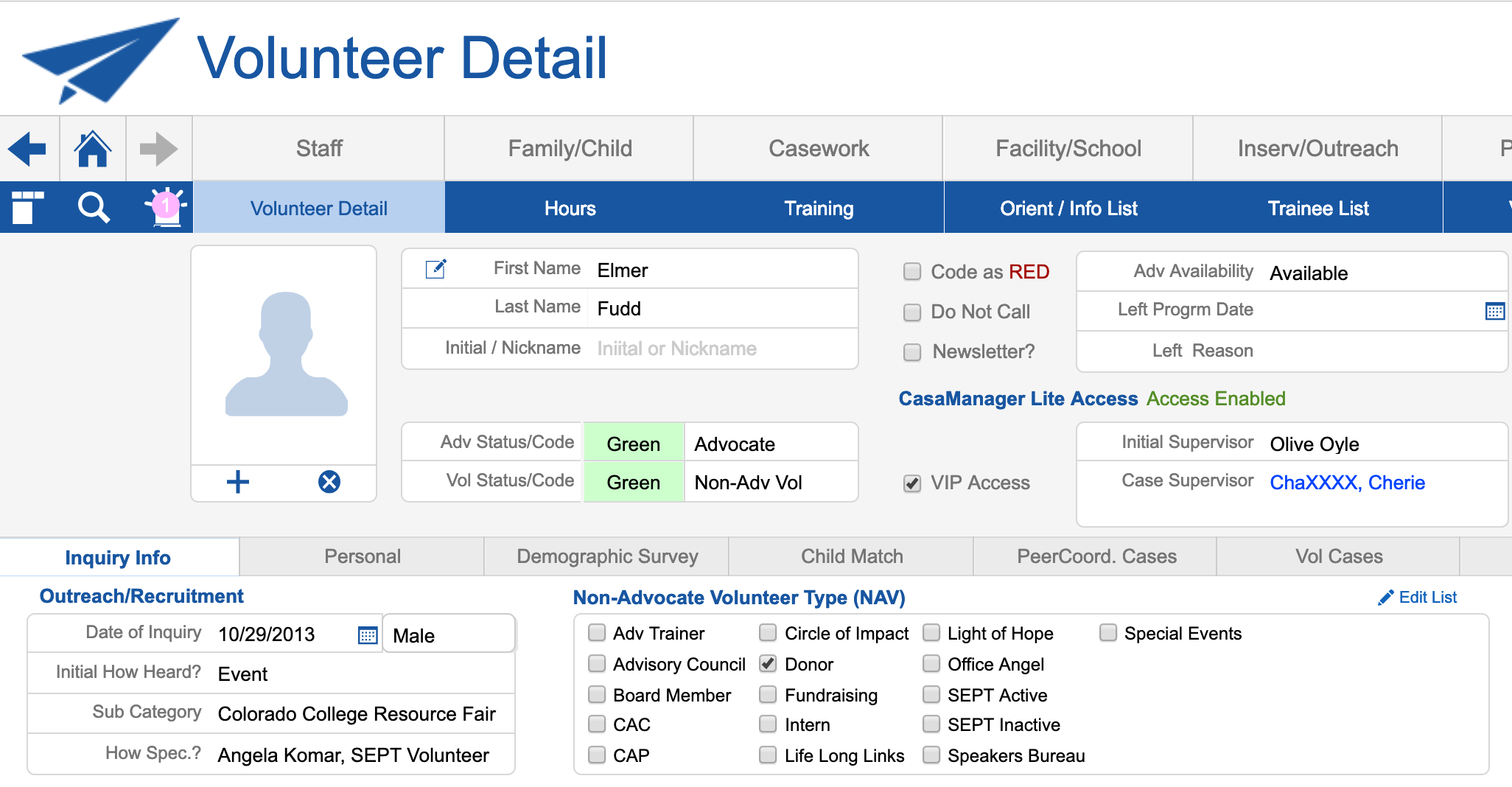The image size is (1512, 787).
Task: Open the Demographic Survey tab
Action: click(x=607, y=556)
